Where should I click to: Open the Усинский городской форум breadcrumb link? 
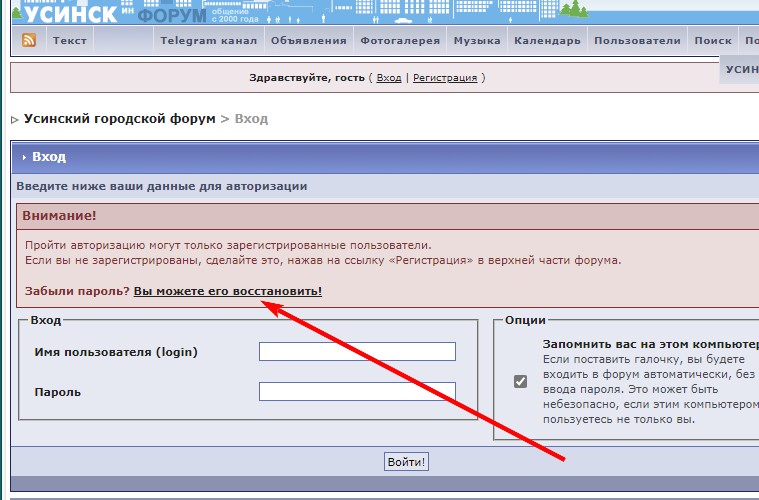pos(120,119)
